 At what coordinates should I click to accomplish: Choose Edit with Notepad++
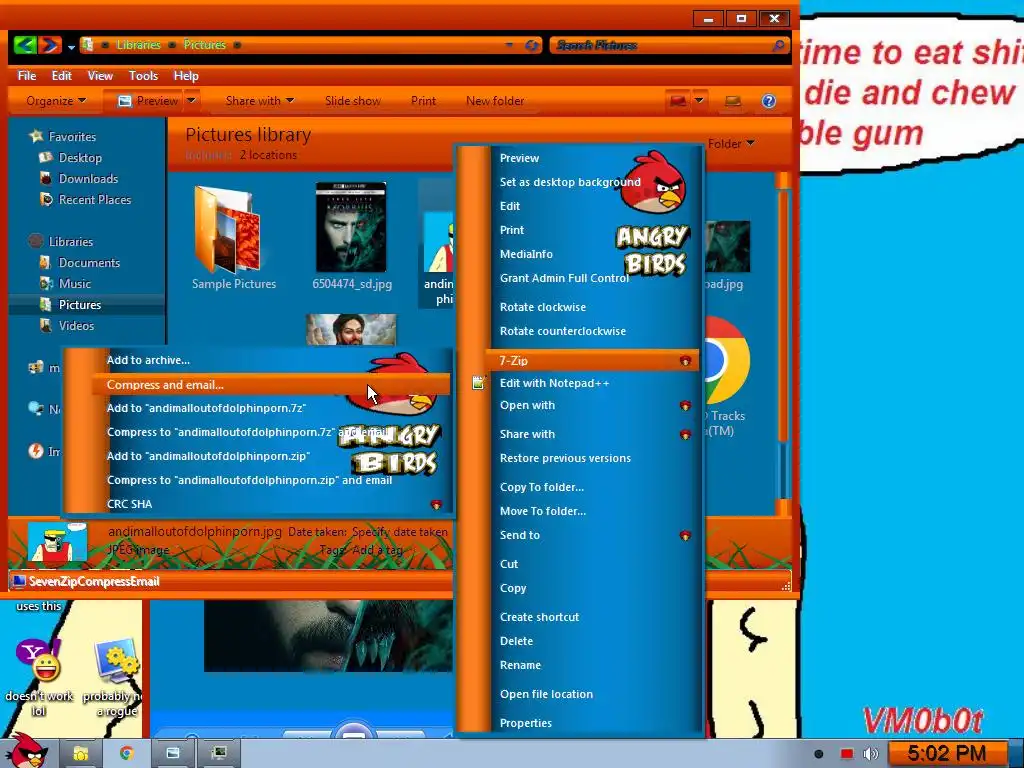coord(554,383)
